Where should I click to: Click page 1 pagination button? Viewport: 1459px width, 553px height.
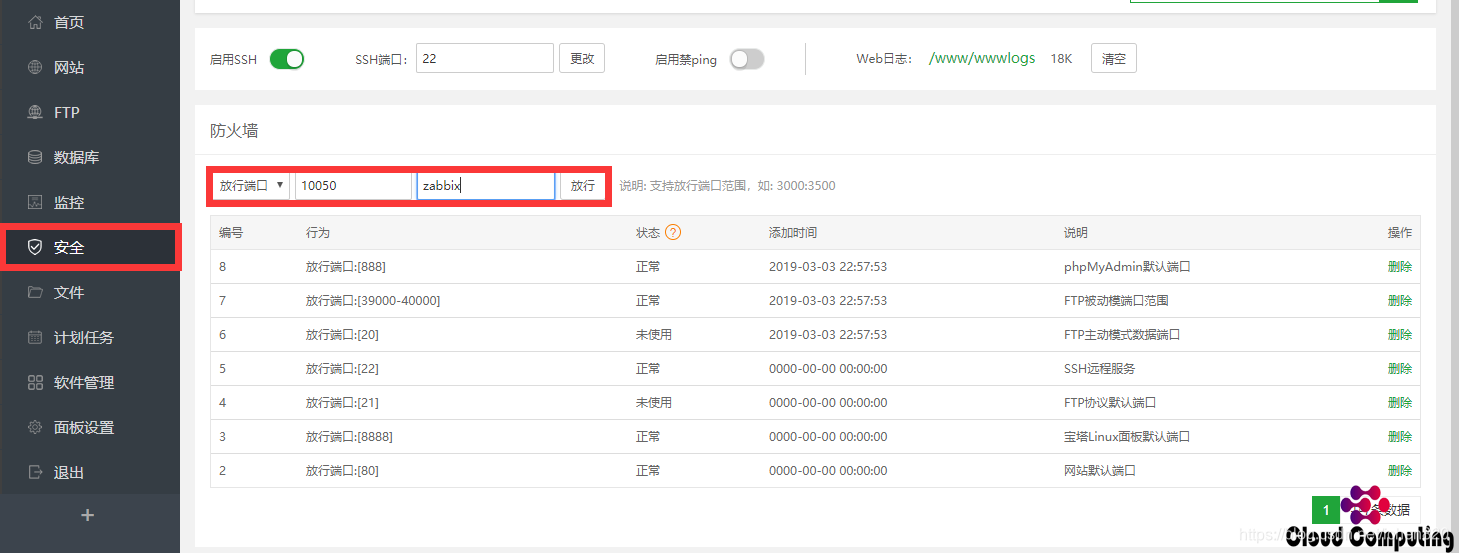pos(1326,510)
